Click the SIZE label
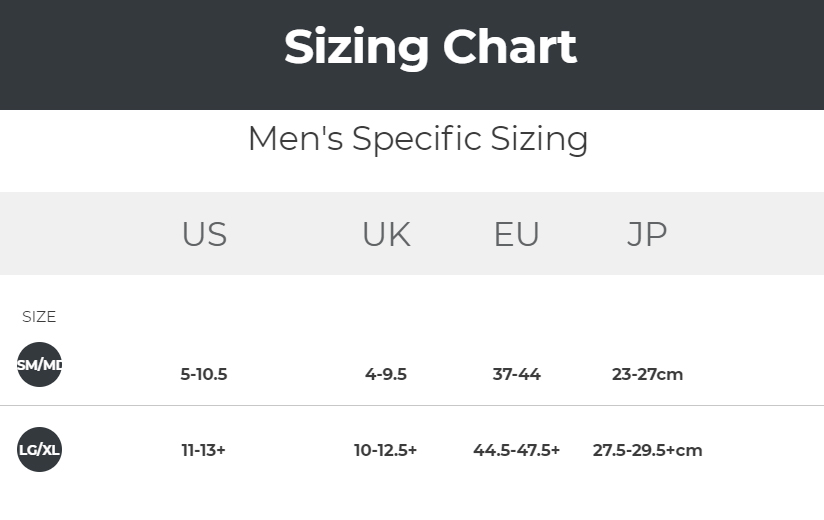 (x=39, y=317)
